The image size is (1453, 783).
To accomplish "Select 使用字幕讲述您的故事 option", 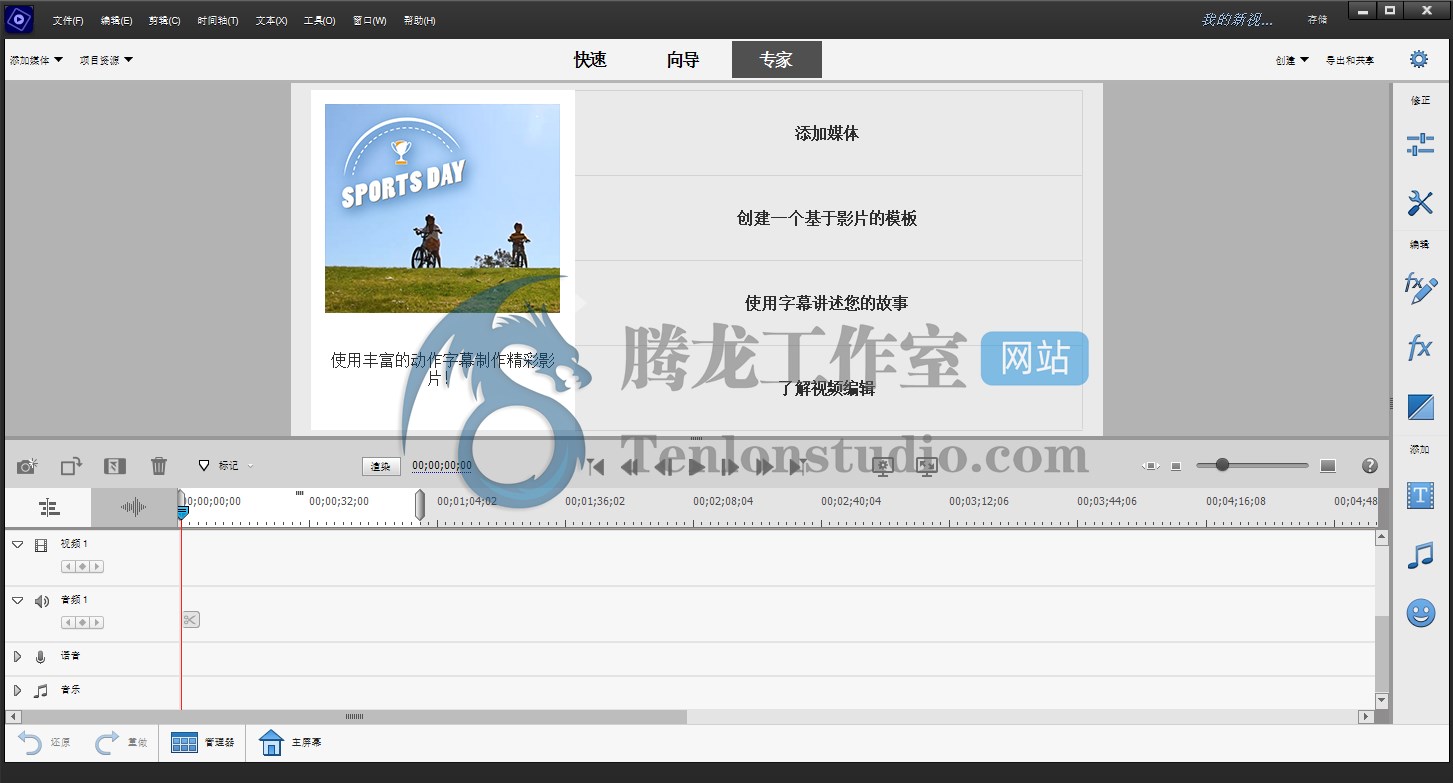I will [827, 303].
